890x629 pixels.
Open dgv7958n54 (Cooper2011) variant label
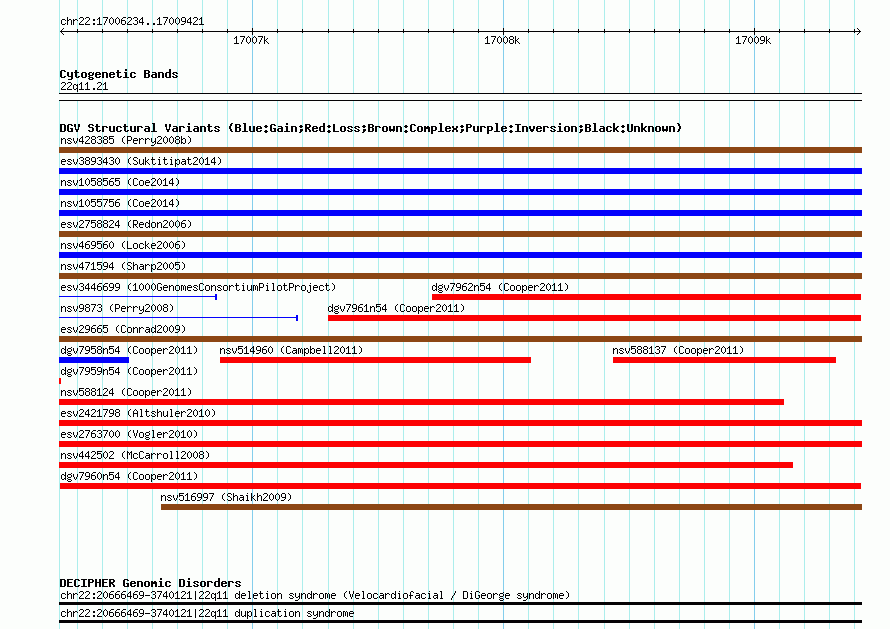(129, 350)
